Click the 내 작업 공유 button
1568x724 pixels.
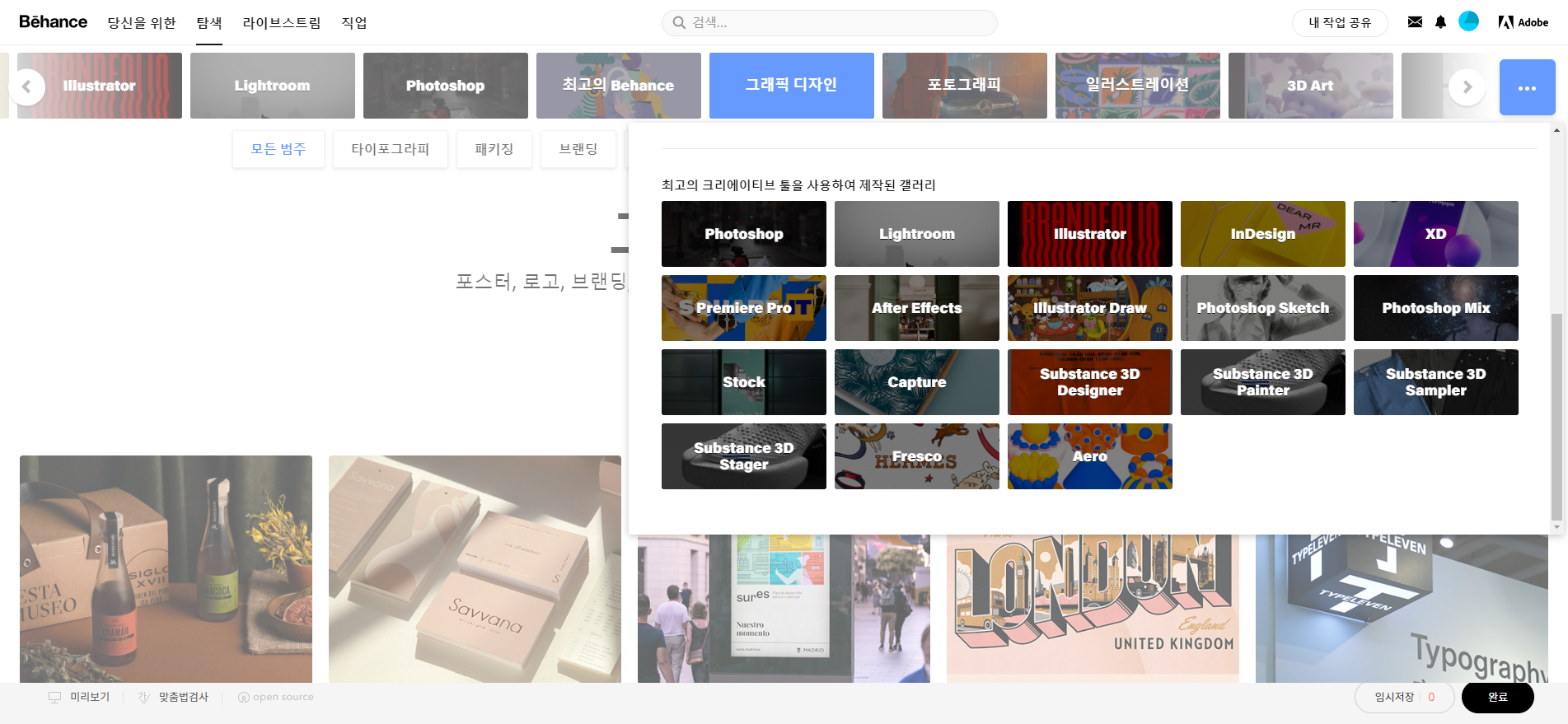click(x=1340, y=23)
